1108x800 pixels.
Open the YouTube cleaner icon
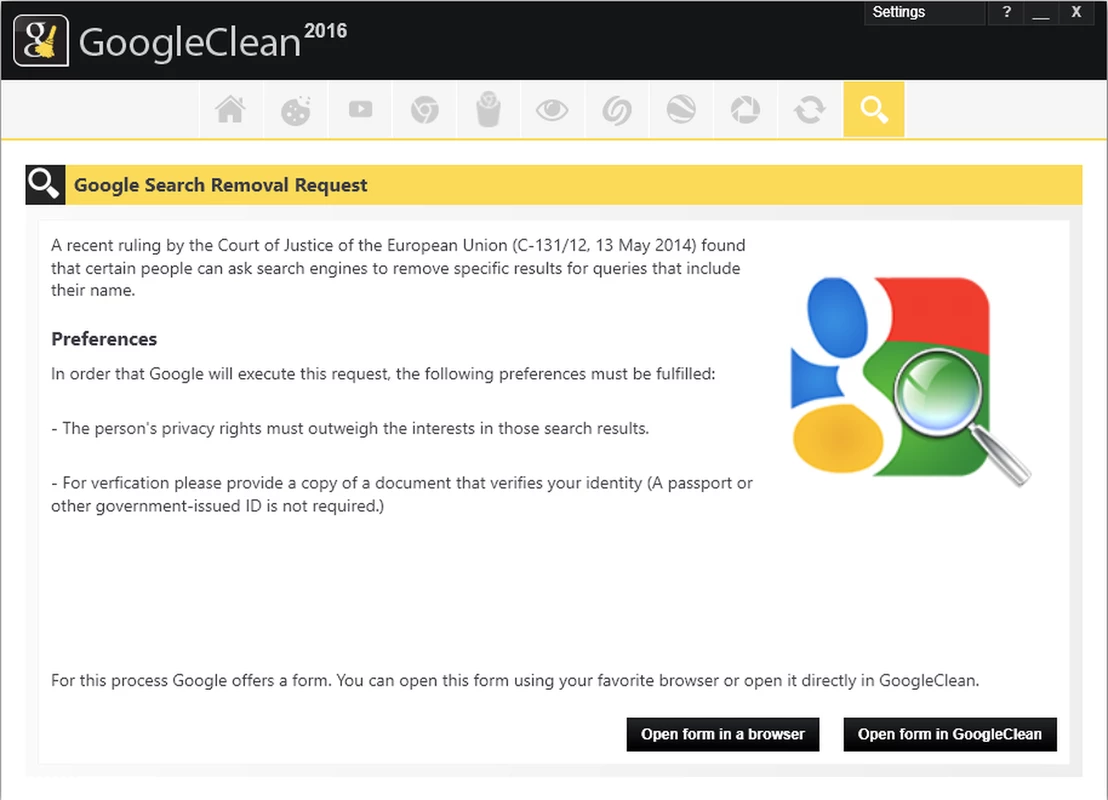click(360, 110)
